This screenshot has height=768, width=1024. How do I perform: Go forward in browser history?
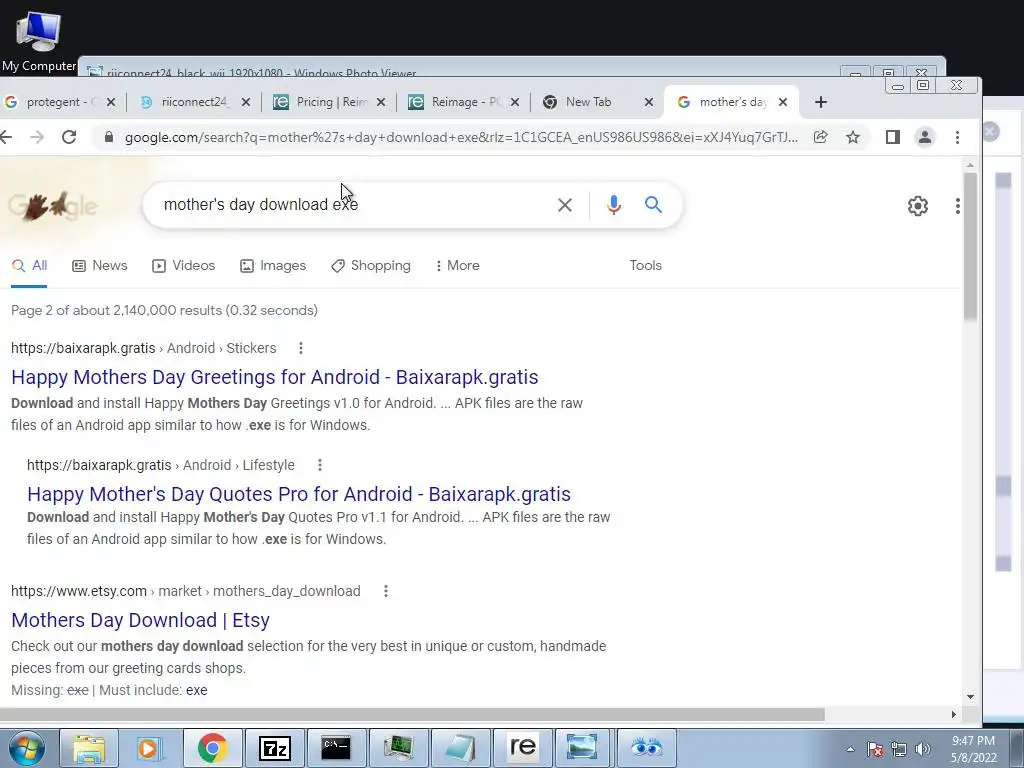click(x=37, y=137)
